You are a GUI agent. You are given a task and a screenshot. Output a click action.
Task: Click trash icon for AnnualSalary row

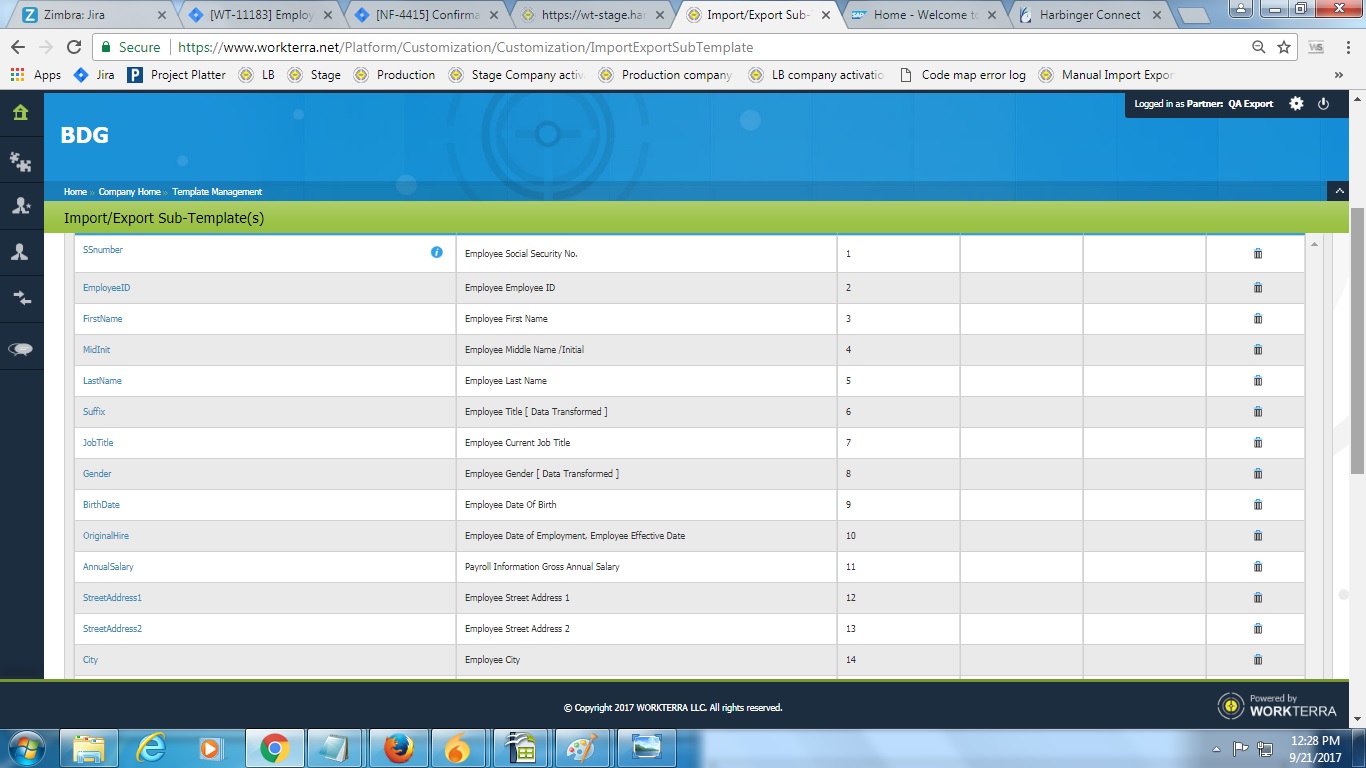coord(1257,567)
